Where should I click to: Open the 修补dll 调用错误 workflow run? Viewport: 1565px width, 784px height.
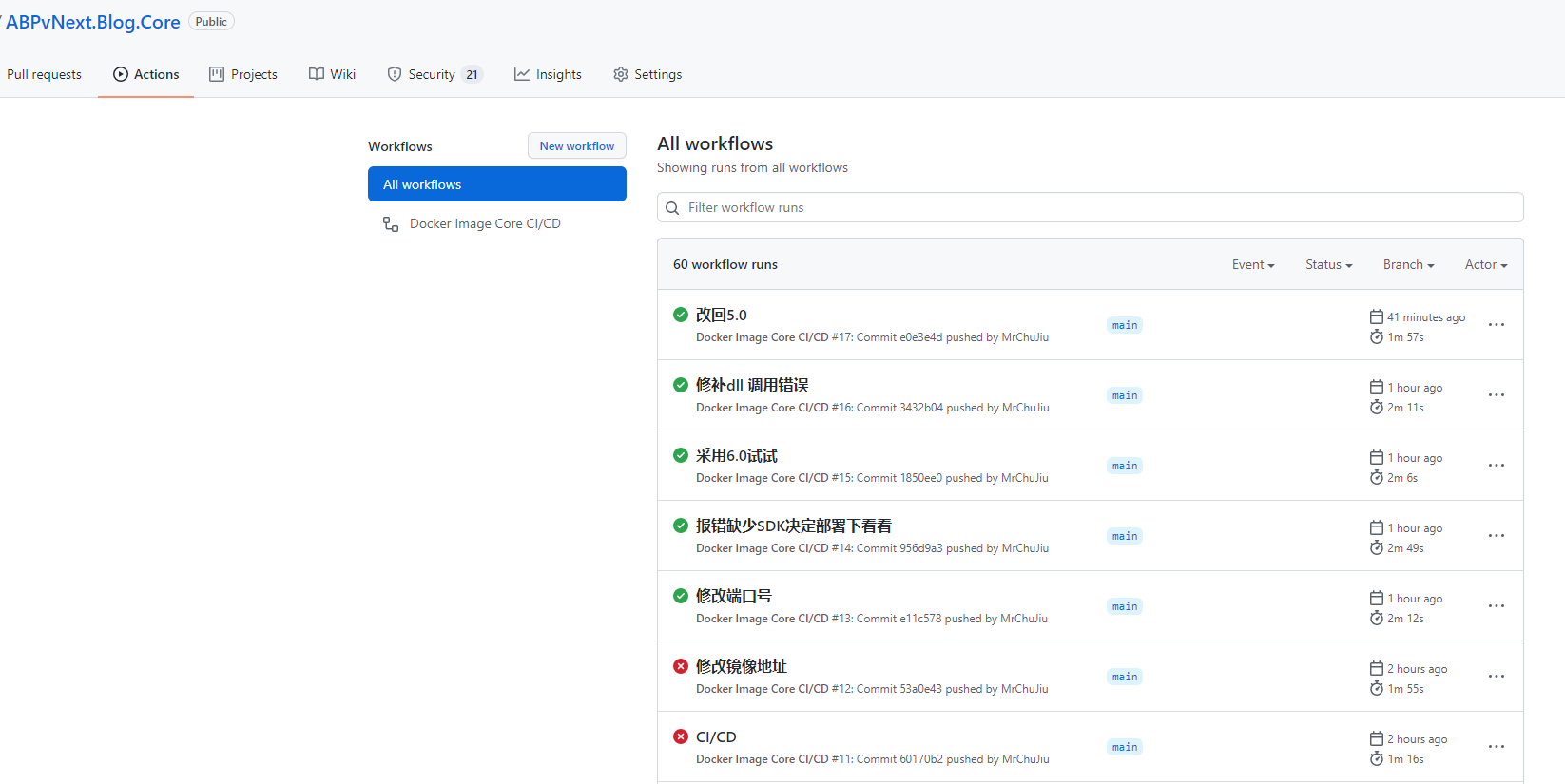[752, 385]
